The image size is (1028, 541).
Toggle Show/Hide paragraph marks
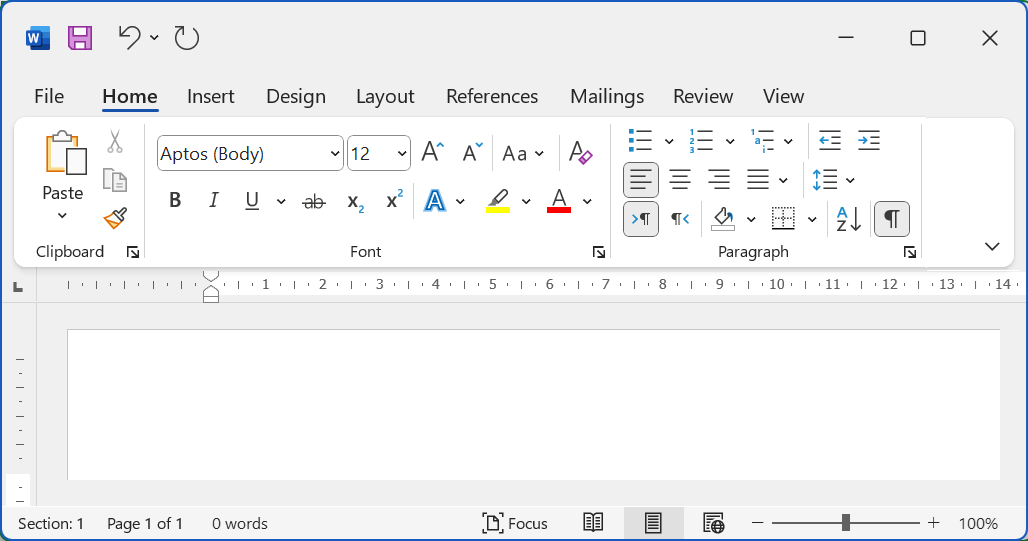coord(891,219)
